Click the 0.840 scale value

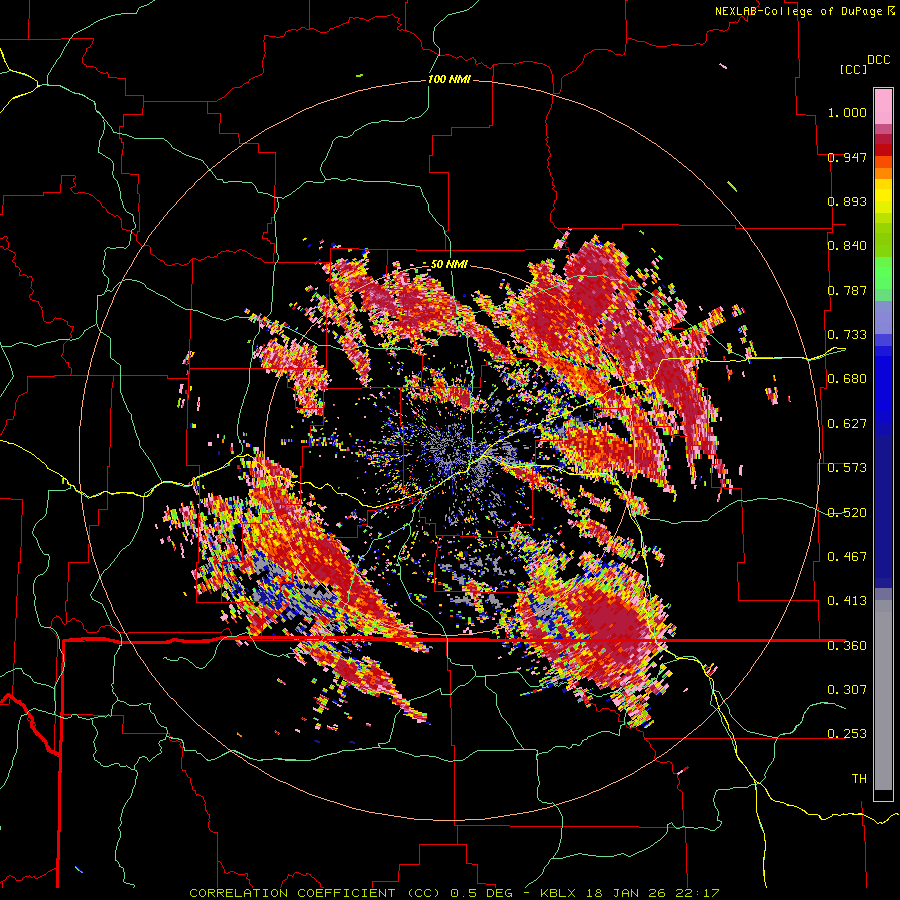click(x=847, y=246)
